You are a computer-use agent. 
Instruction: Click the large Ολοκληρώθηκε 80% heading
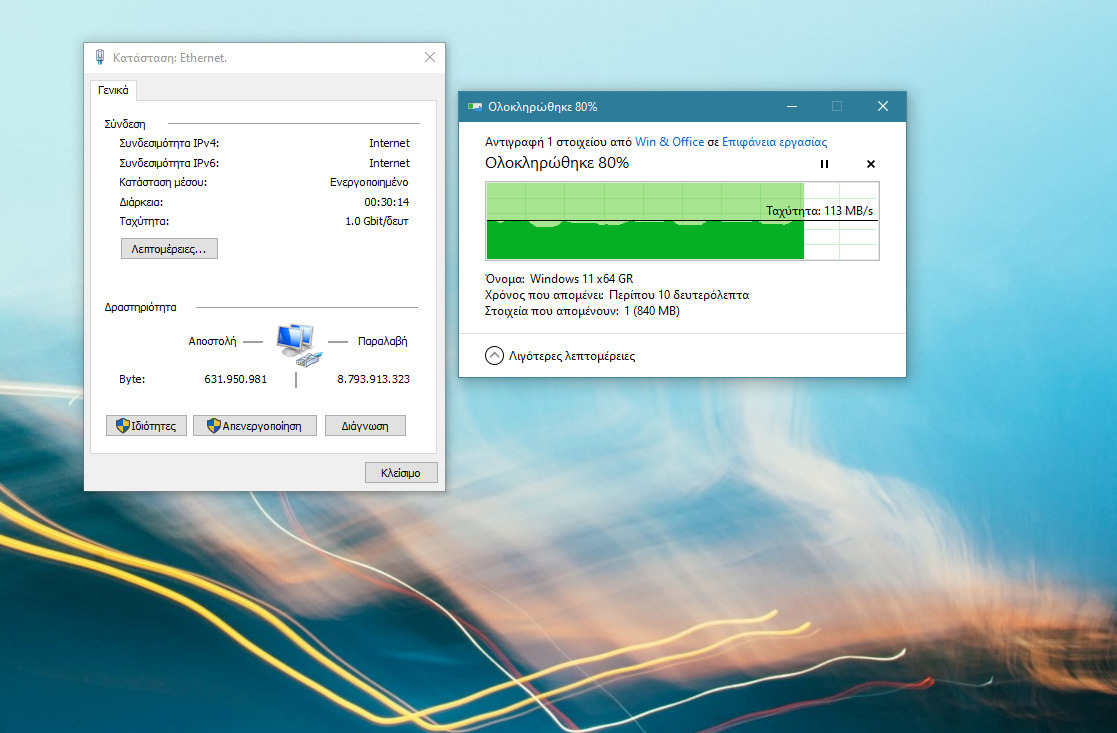click(x=557, y=163)
